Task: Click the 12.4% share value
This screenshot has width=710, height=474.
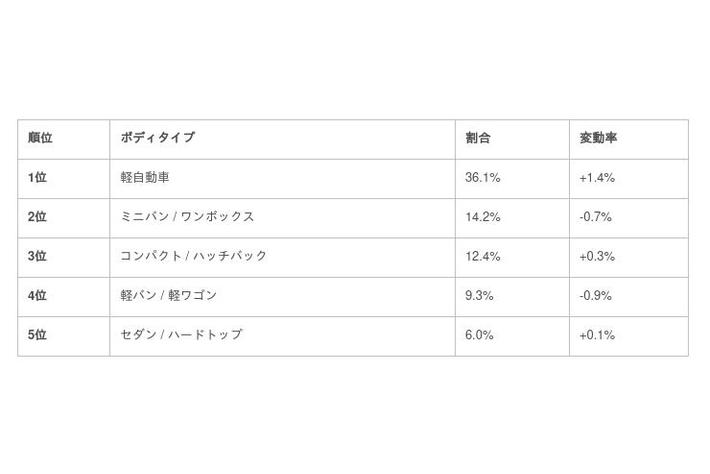Action: (482, 256)
